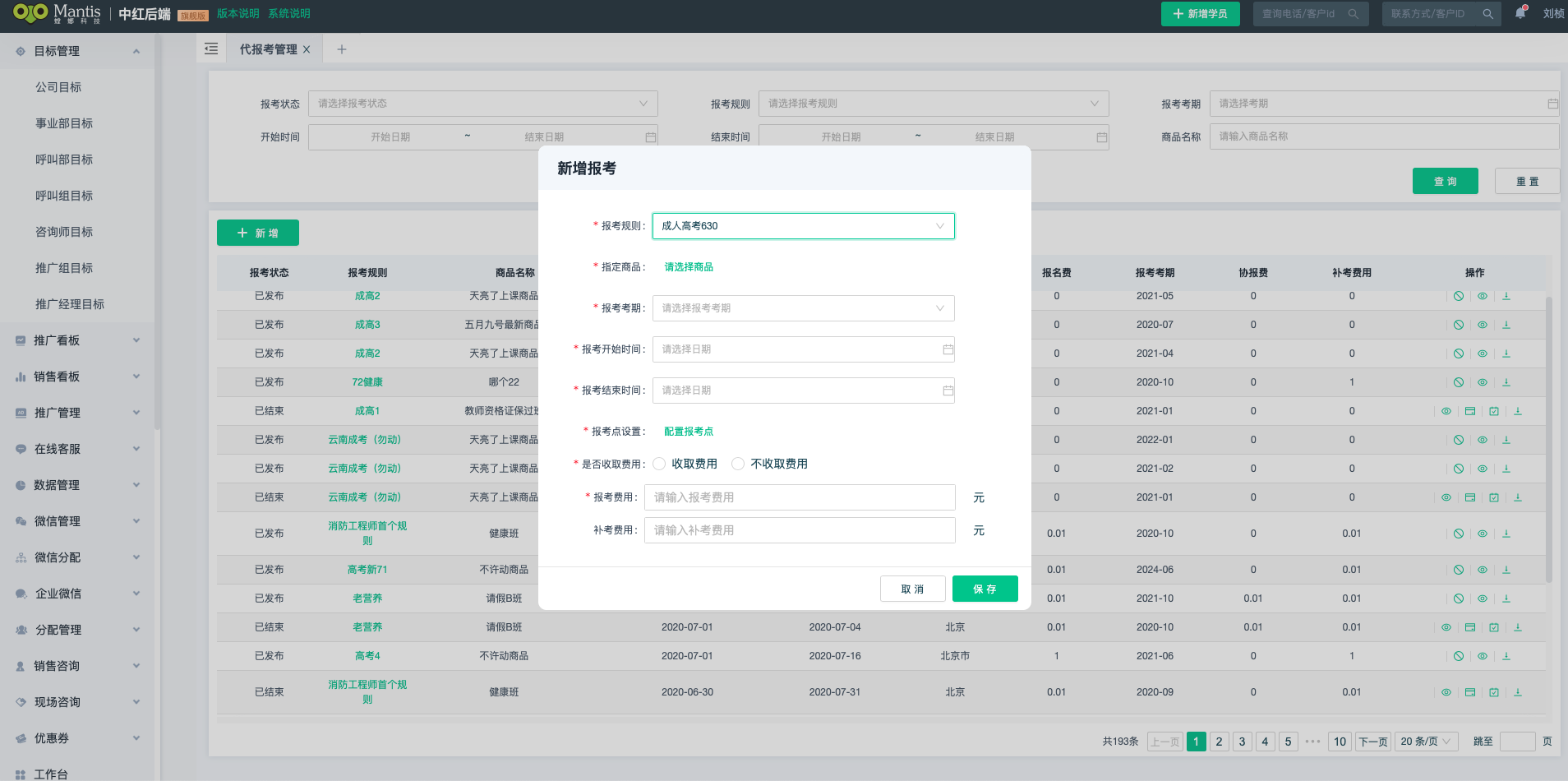Click 配置报考点 link
Screen dimensions: 1568x781
point(689,432)
